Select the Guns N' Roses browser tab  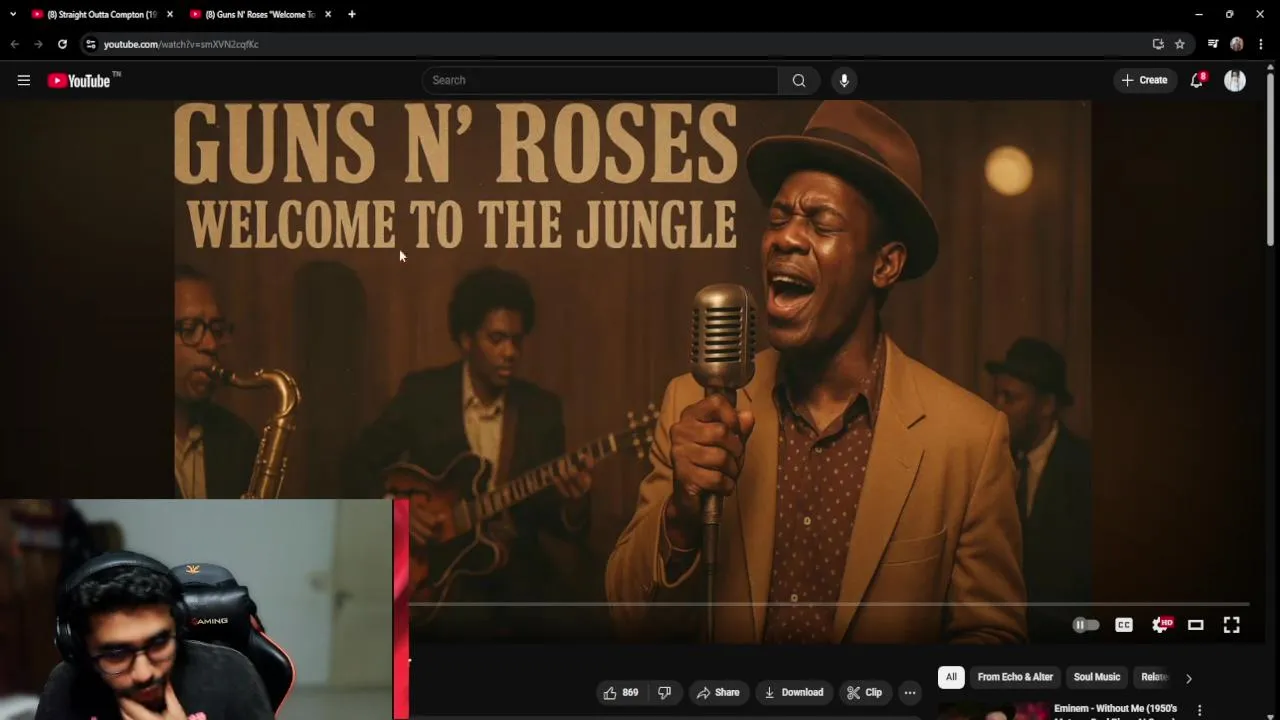point(260,14)
